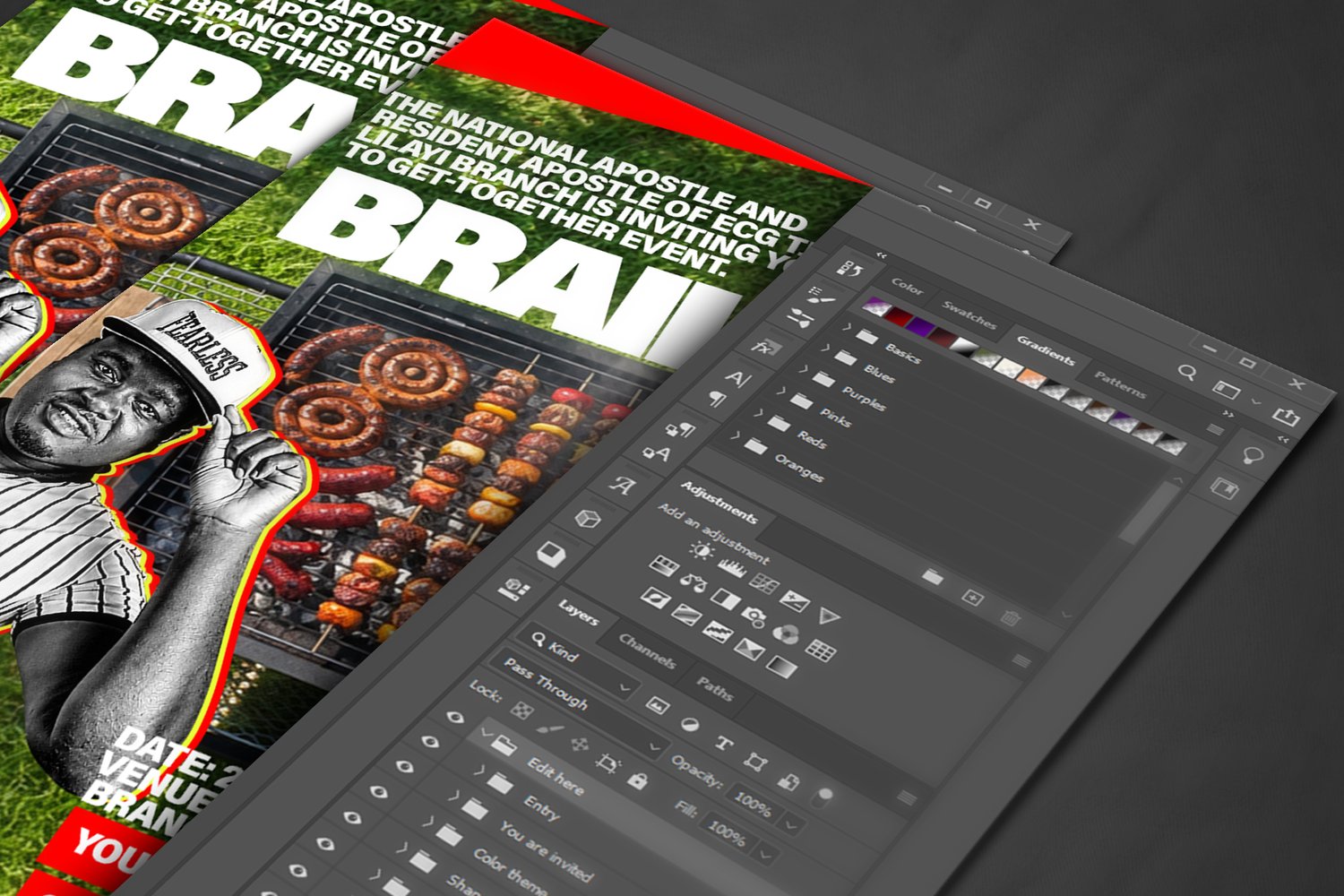This screenshot has width=1344, height=896.
Task: Filter layers by pixel layer icon
Action: point(657,706)
